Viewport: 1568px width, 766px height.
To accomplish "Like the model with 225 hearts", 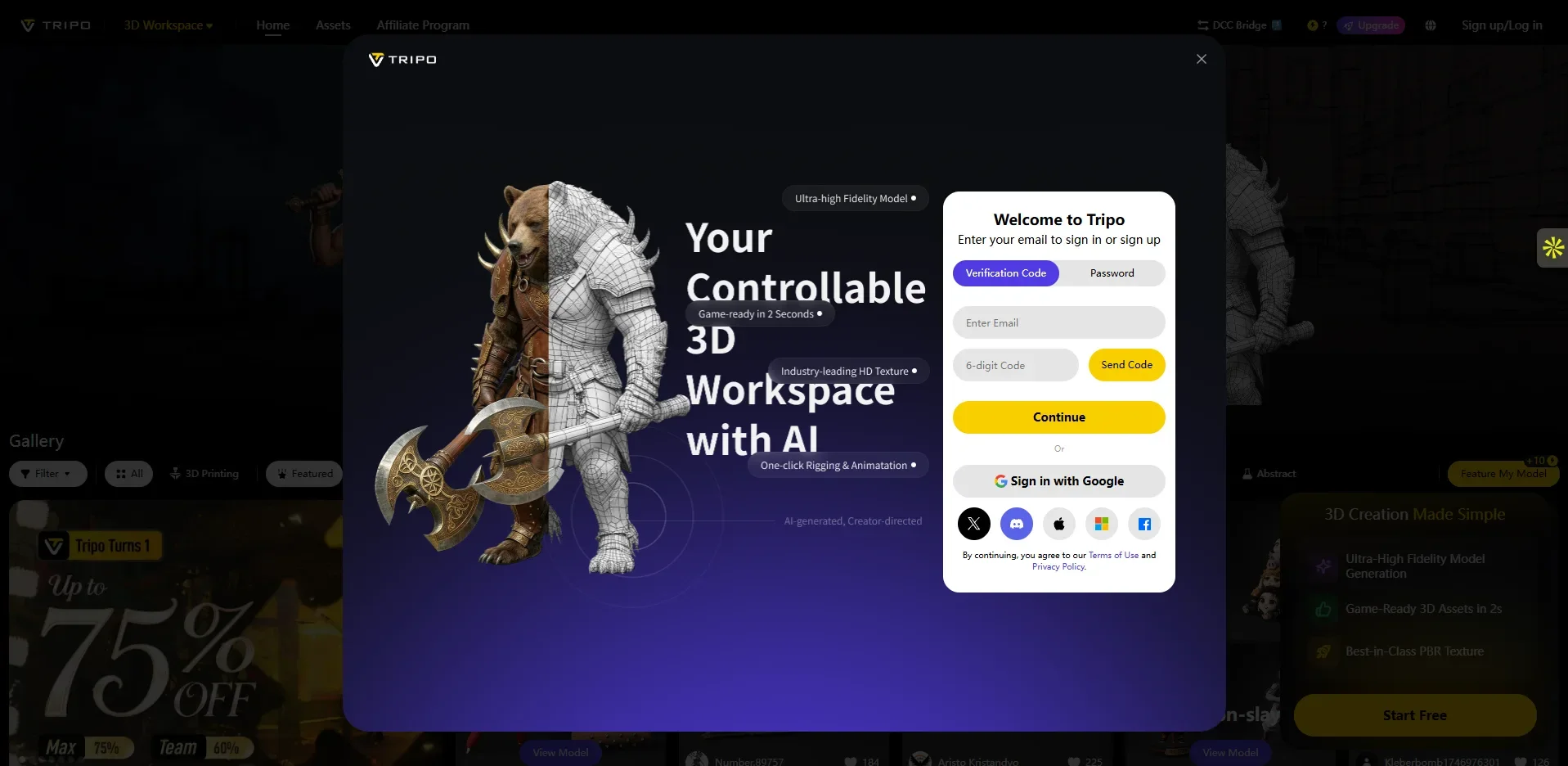I will pos(1073,761).
